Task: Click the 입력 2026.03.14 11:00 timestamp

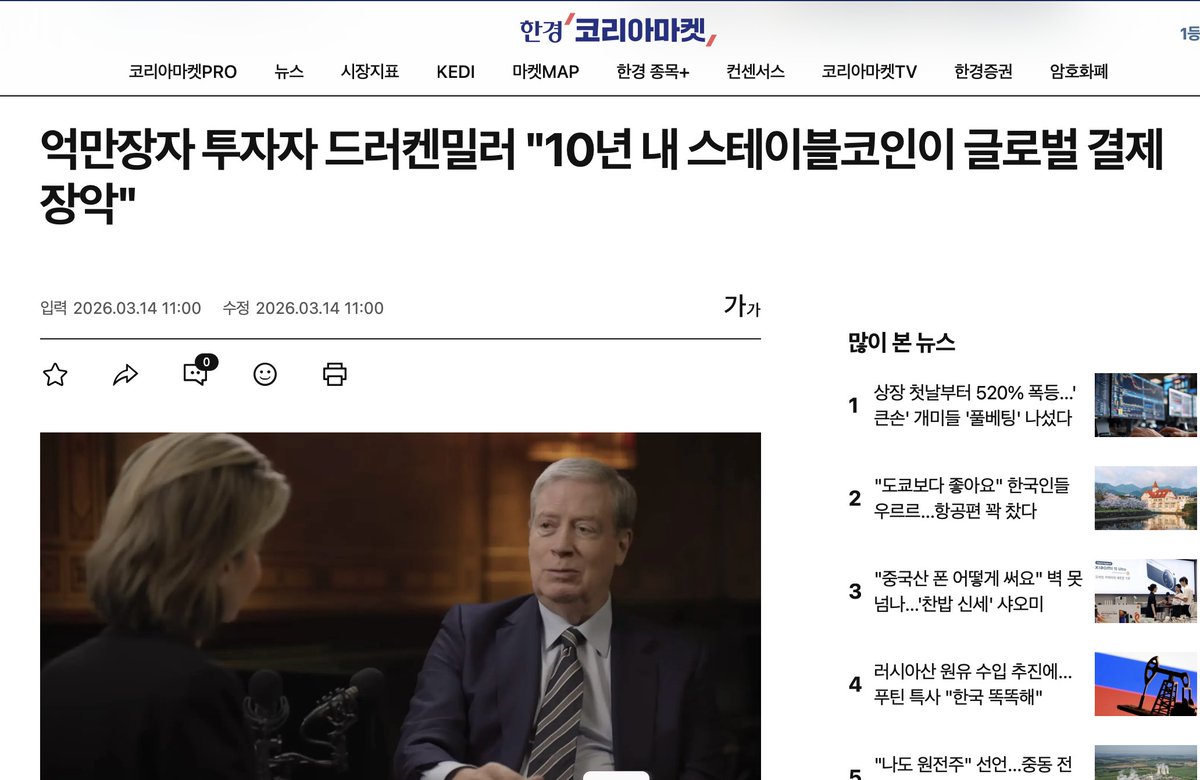Action: 121,308
